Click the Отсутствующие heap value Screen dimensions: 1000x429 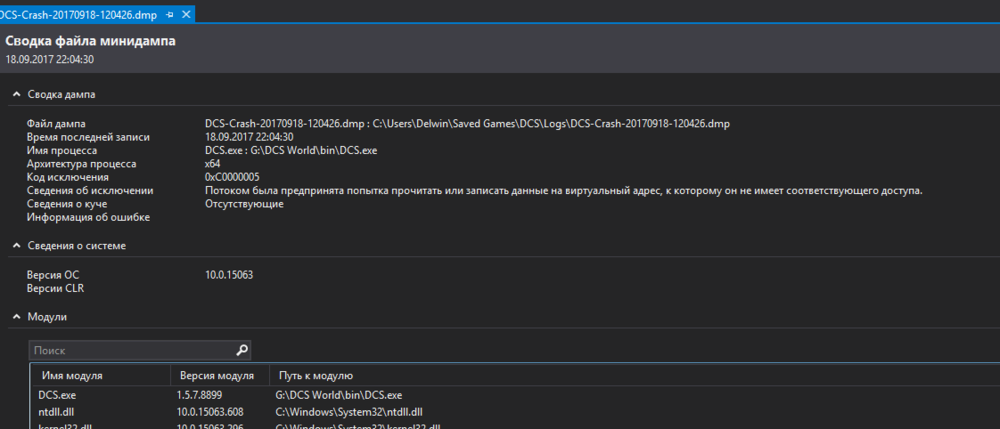tap(244, 204)
